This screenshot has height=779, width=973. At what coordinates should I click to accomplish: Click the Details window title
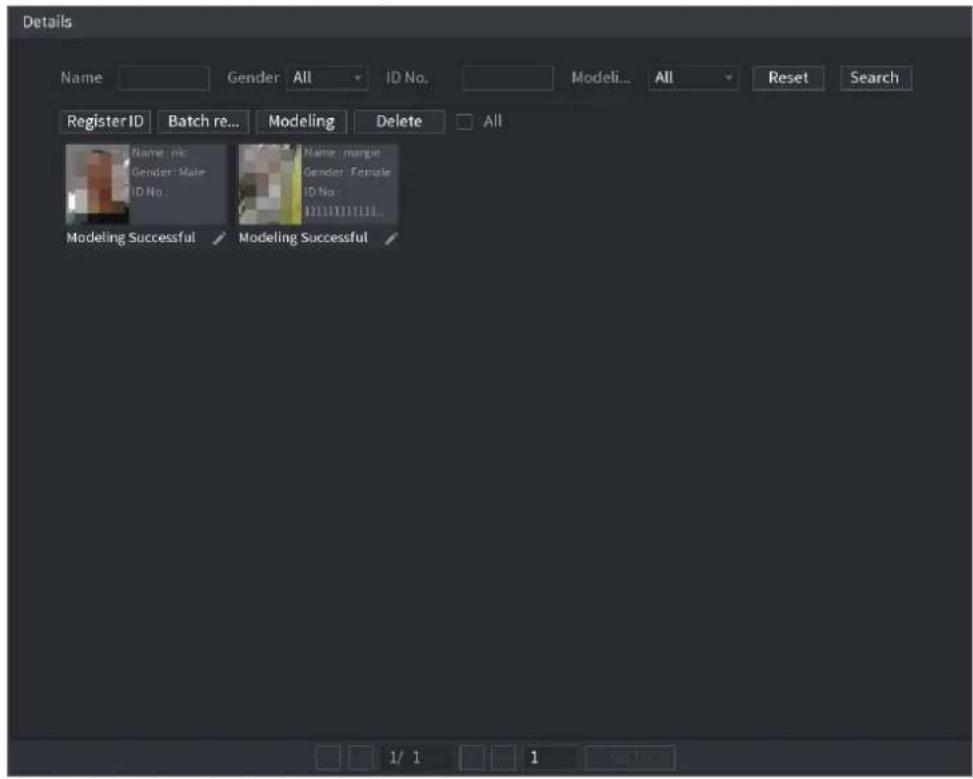pyautogui.click(x=47, y=22)
